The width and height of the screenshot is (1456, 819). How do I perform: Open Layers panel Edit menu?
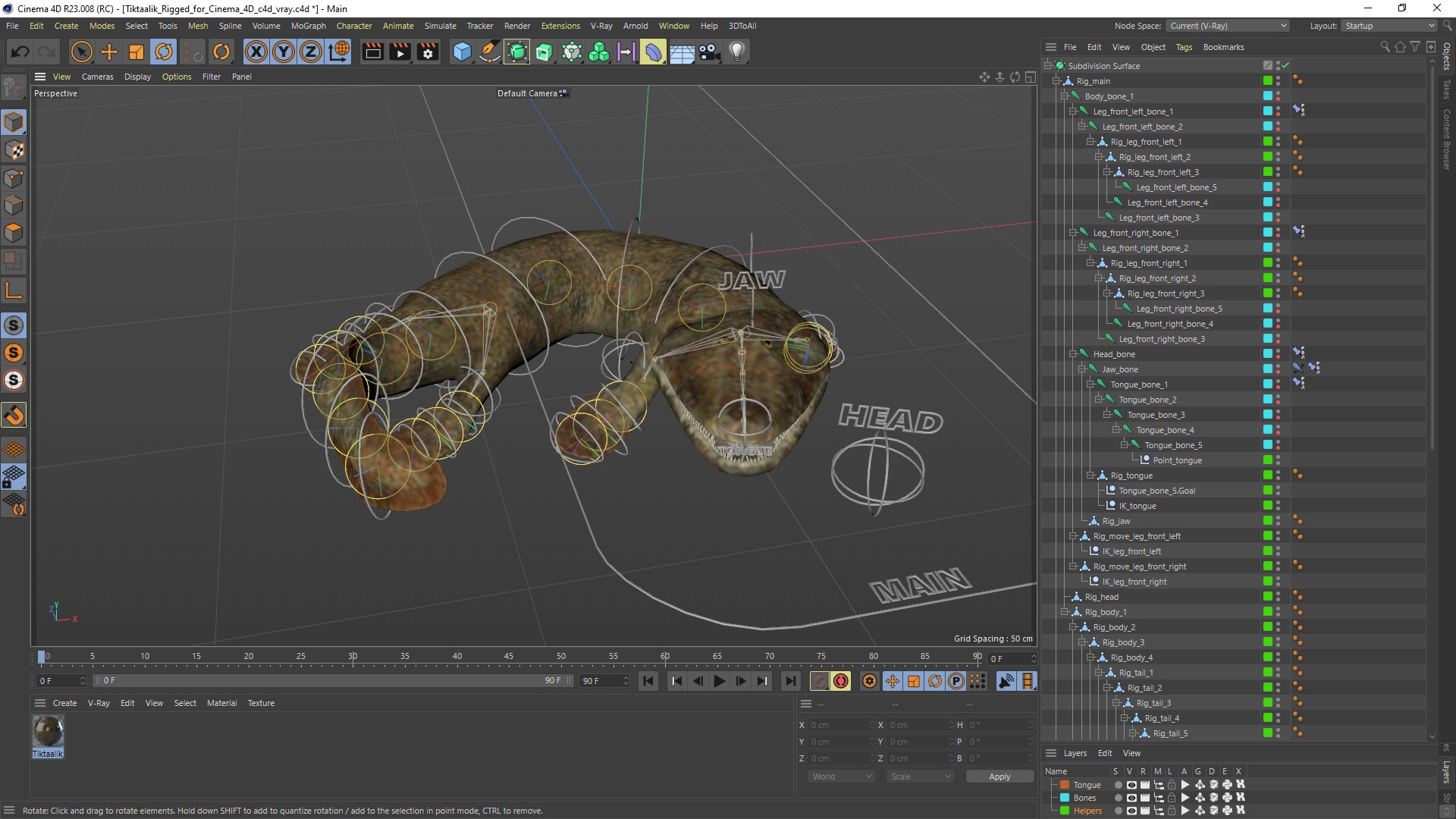pos(1105,753)
